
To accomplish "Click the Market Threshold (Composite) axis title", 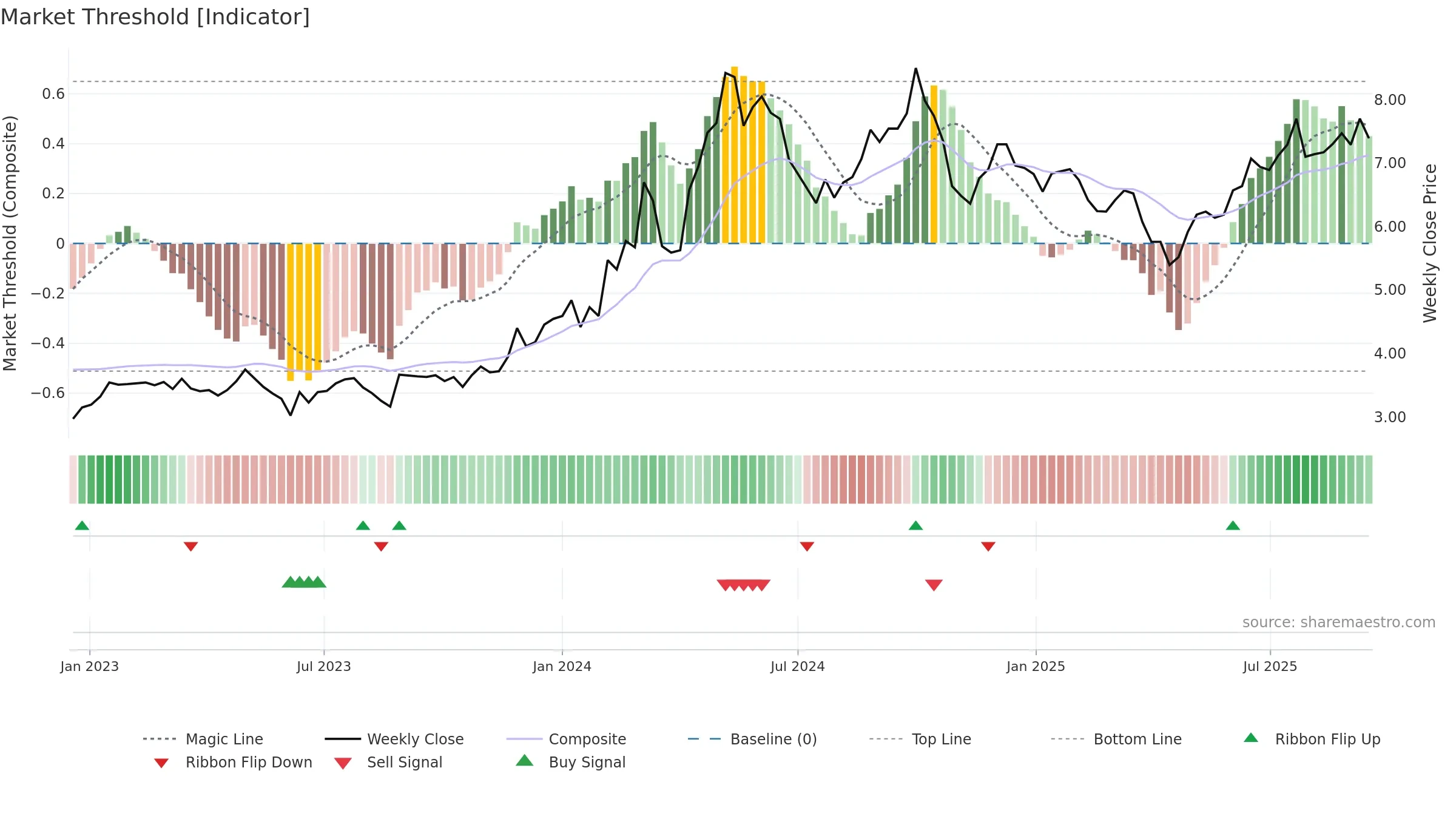I will pyautogui.click(x=10, y=243).
